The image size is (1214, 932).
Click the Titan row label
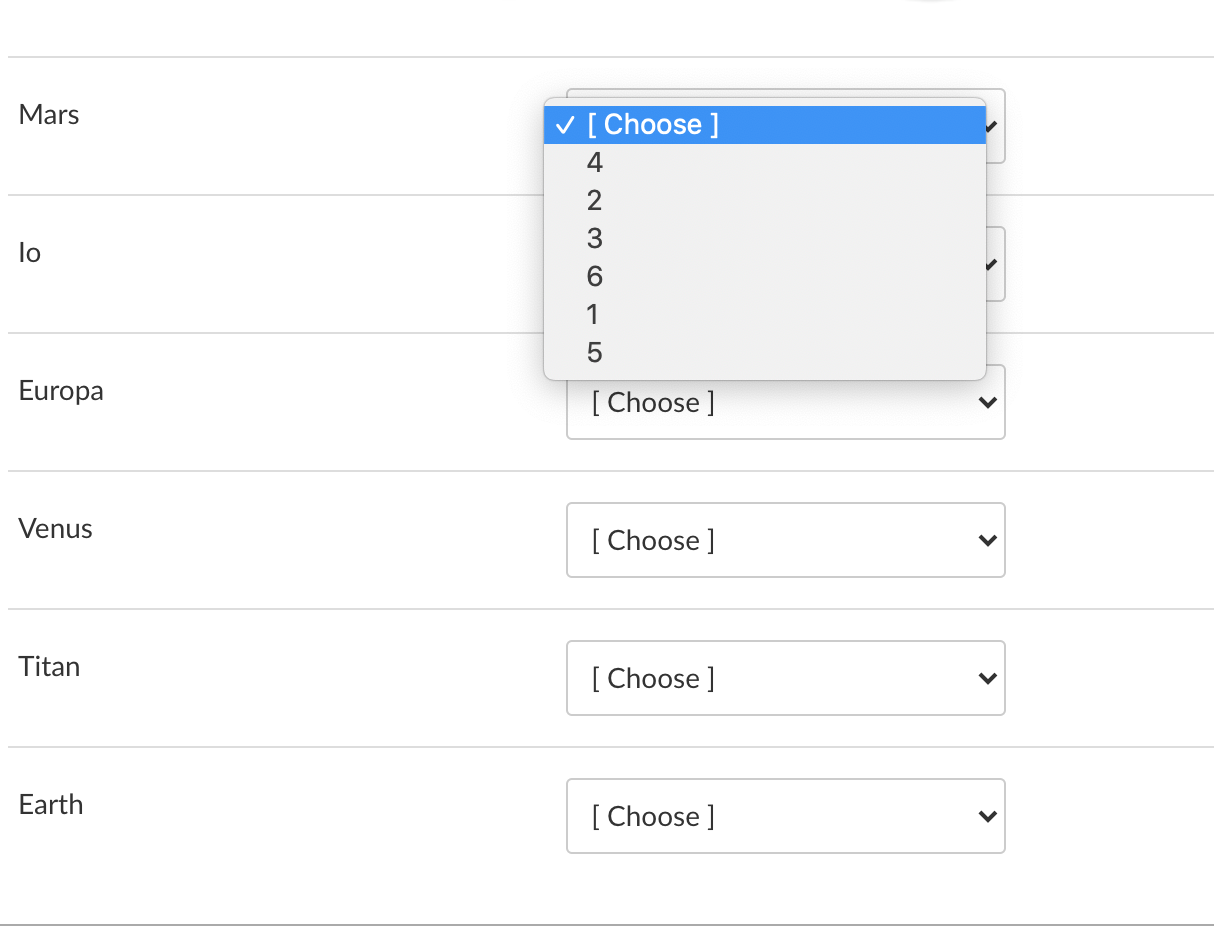click(x=49, y=667)
